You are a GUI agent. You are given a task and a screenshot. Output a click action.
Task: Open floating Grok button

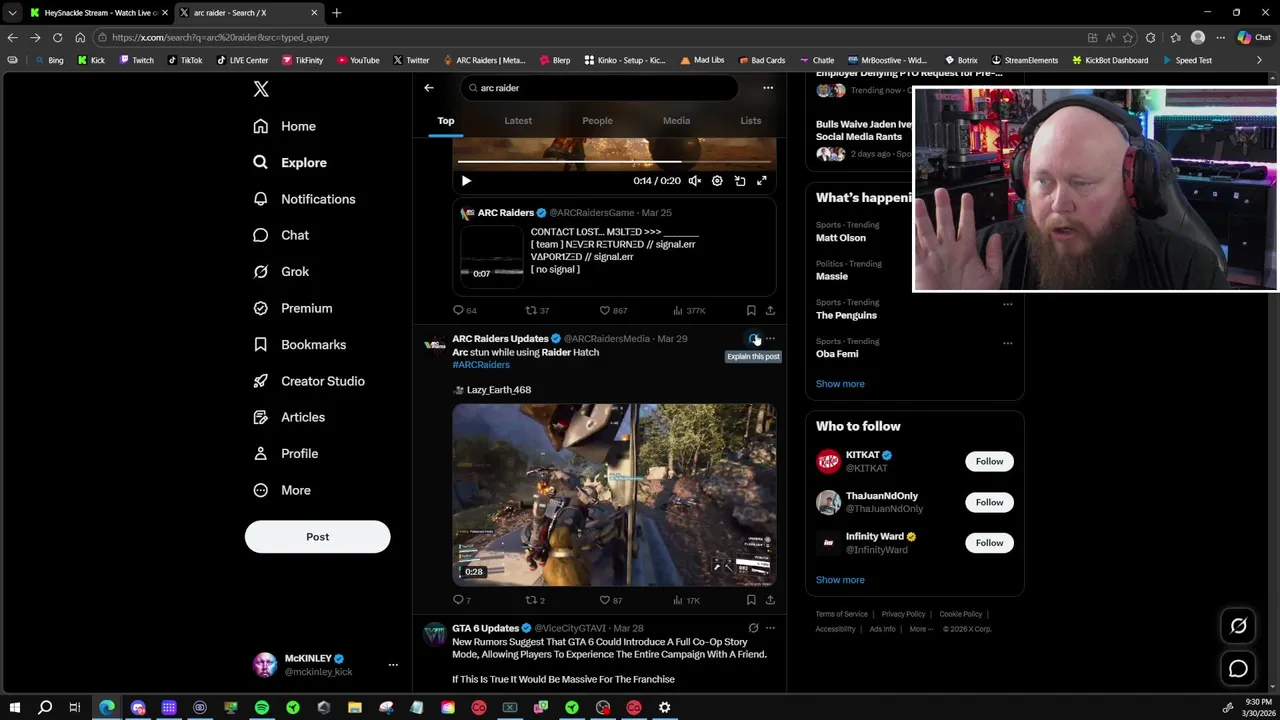pyautogui.click(x=1238, y=626)
